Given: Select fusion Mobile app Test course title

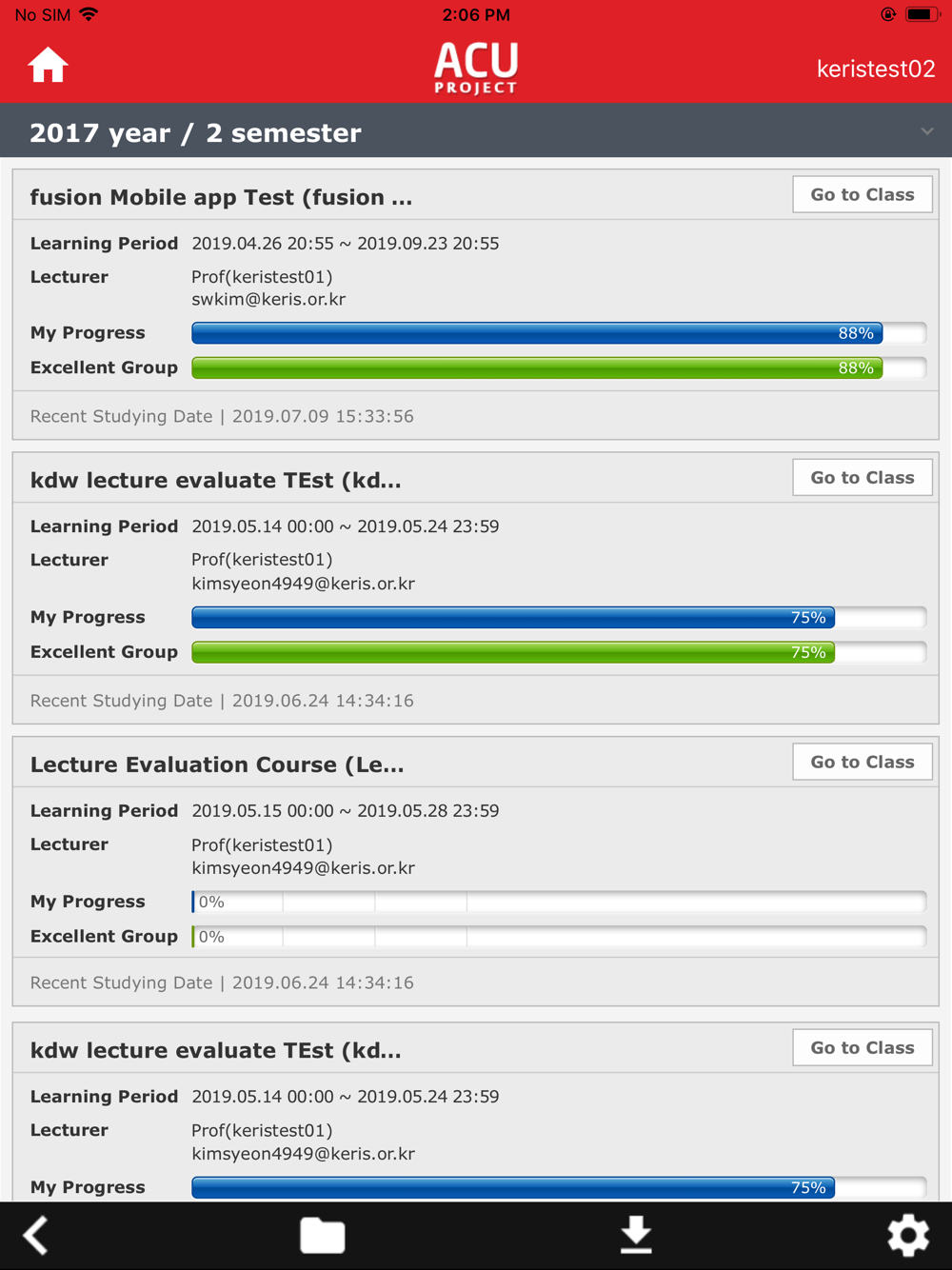Looking at the screenshot, I should click(221, 197).
